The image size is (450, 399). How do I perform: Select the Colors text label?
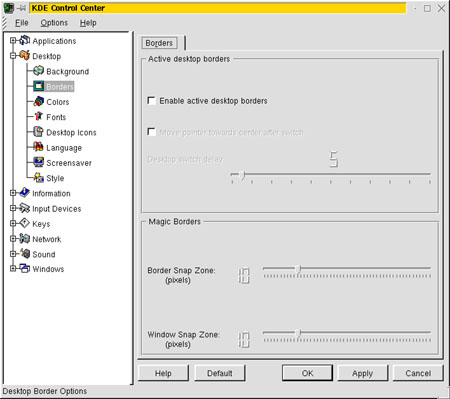pyautogui.click(x=58, y=102)
